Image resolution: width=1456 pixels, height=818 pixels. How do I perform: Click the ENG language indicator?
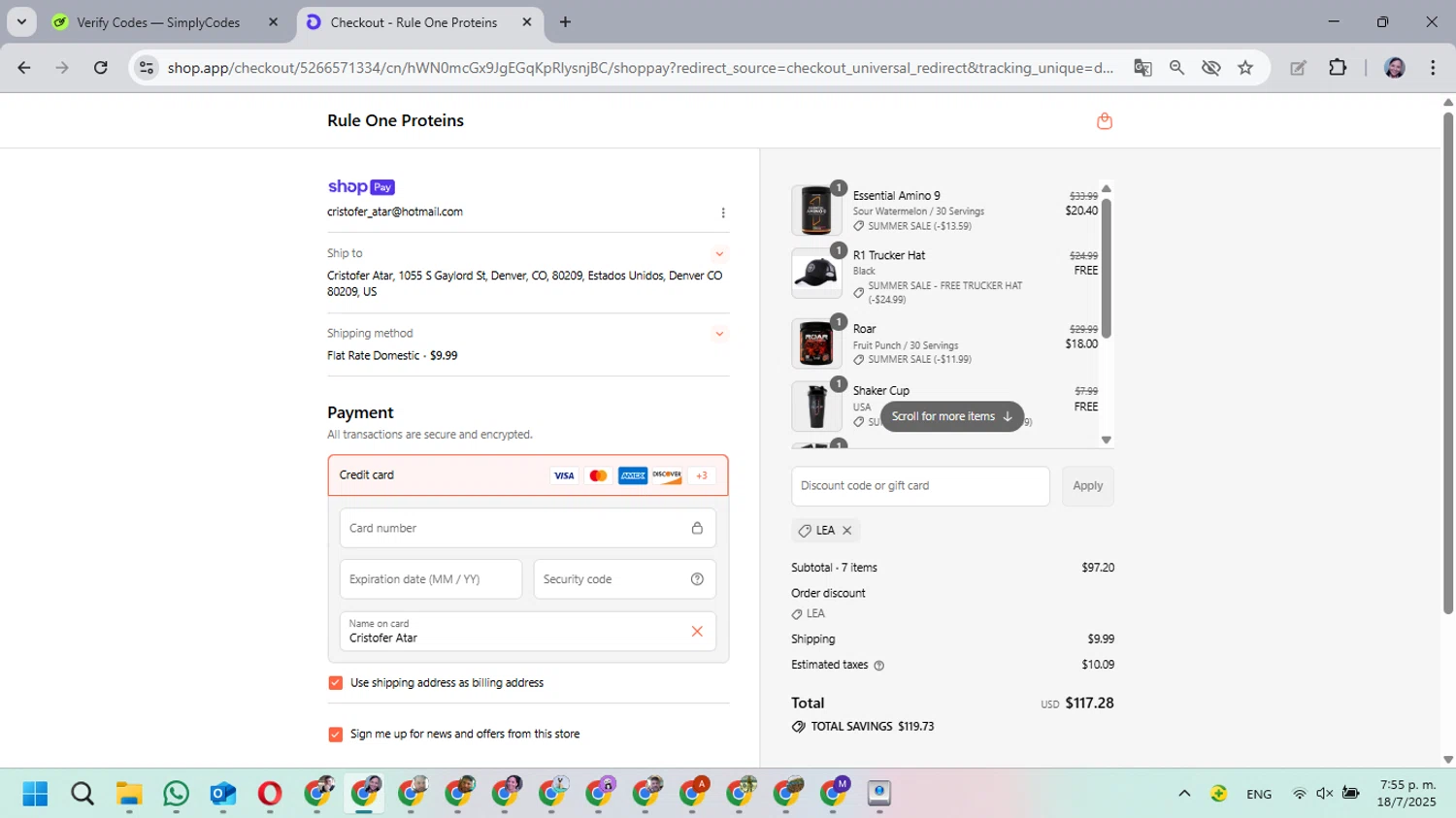[x=1259, y=794]
